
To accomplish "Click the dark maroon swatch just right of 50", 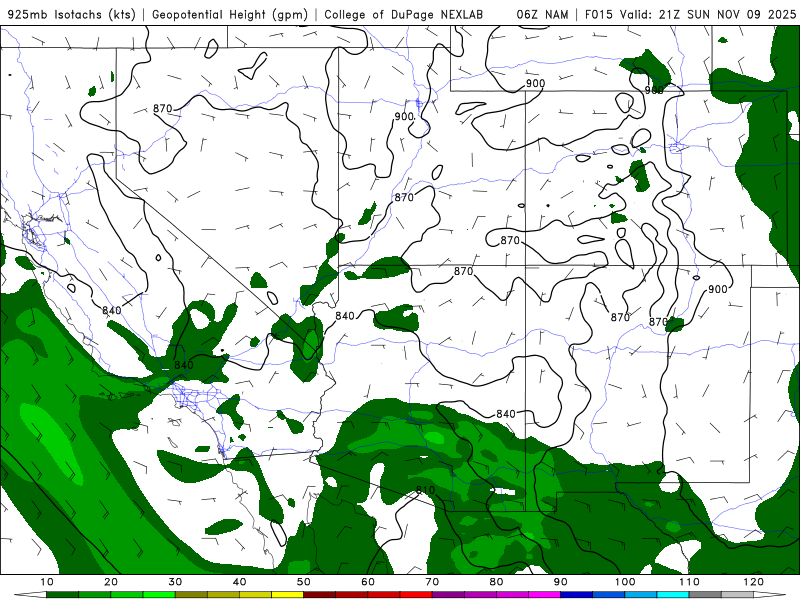I will pyautogui.click(x=319, y=595).
